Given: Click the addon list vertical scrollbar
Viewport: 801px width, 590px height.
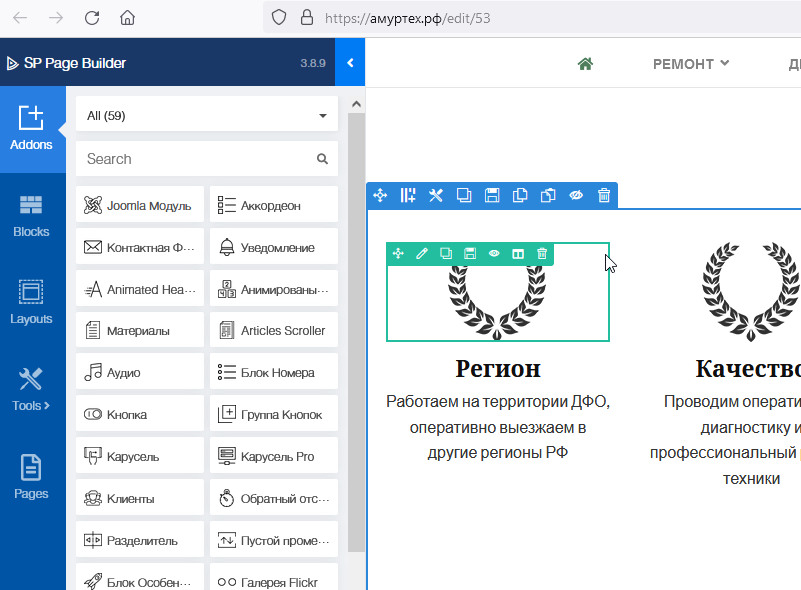Looking at the screenshot, I should click(356, 330).
